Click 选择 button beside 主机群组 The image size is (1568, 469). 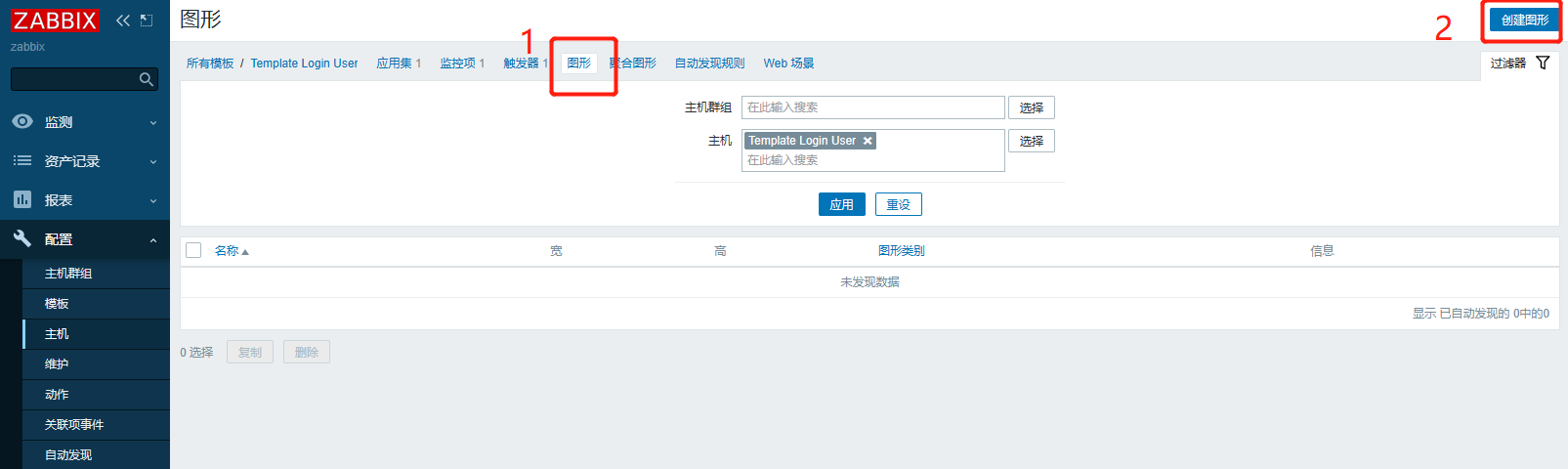pos(1032,107)
